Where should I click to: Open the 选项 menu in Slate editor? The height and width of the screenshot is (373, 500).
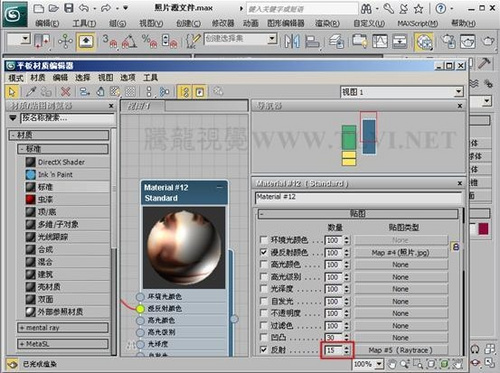tap(128, 78)
